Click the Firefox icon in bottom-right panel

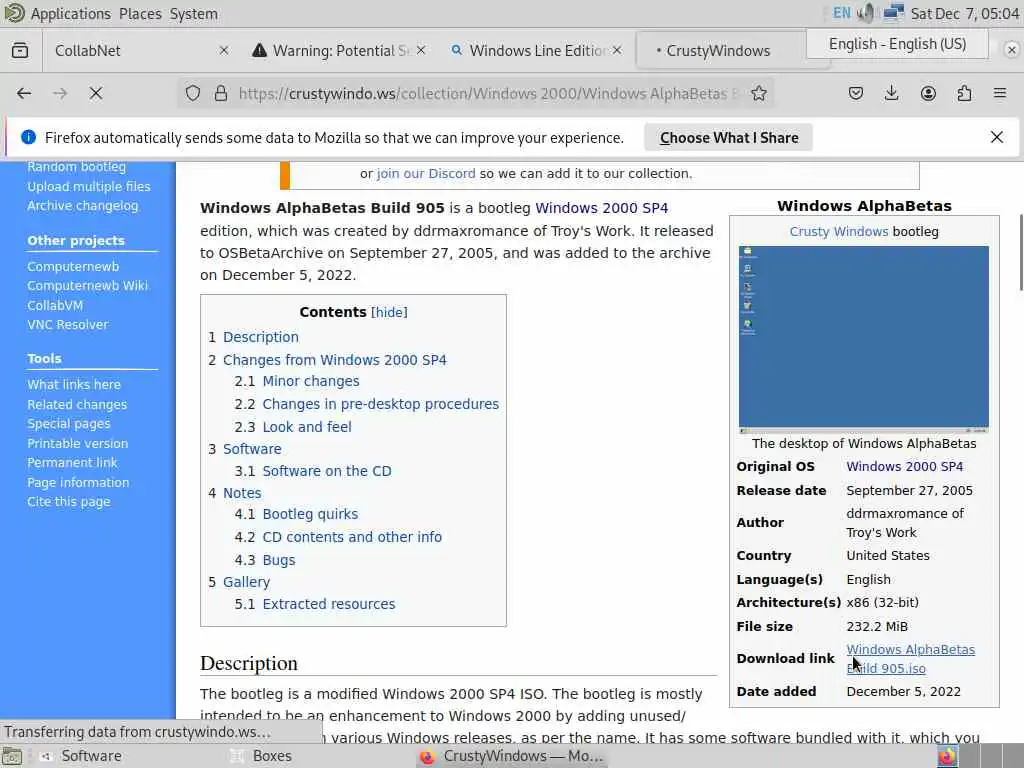947,756
